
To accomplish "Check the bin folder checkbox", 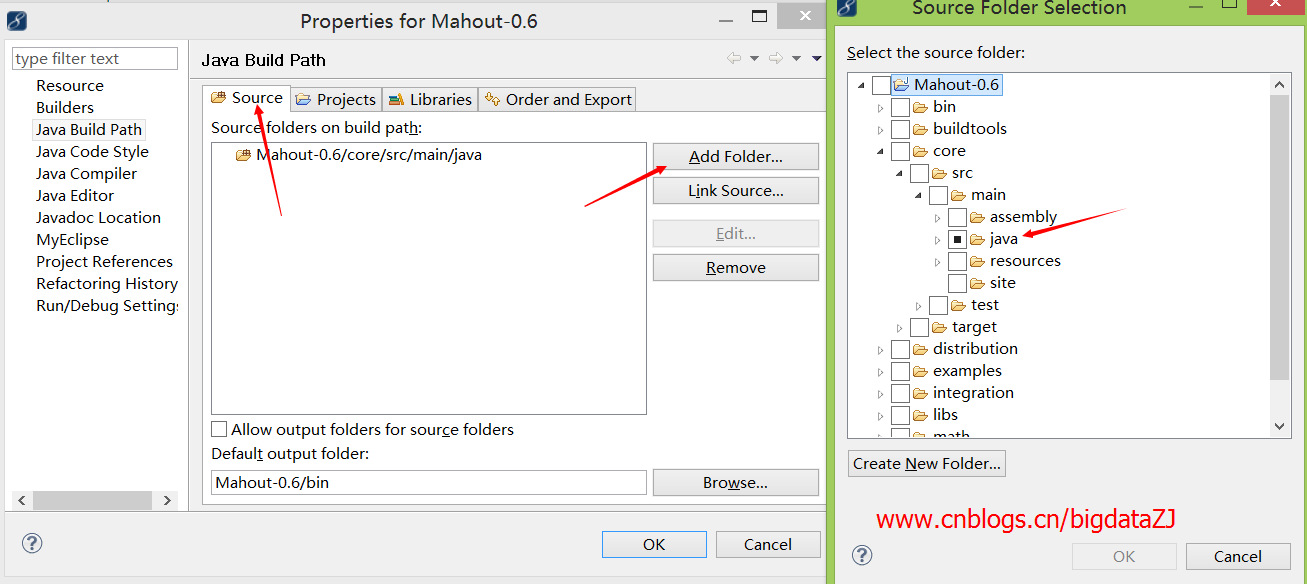I will point(900,107).
